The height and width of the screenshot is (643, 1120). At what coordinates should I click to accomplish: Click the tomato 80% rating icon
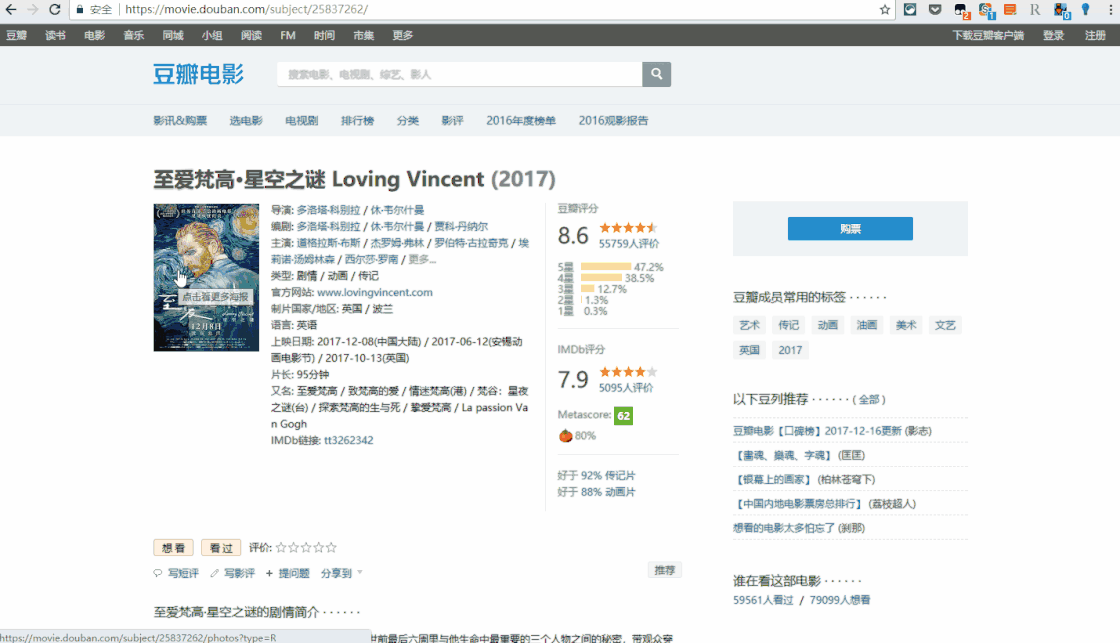(566, 436)
